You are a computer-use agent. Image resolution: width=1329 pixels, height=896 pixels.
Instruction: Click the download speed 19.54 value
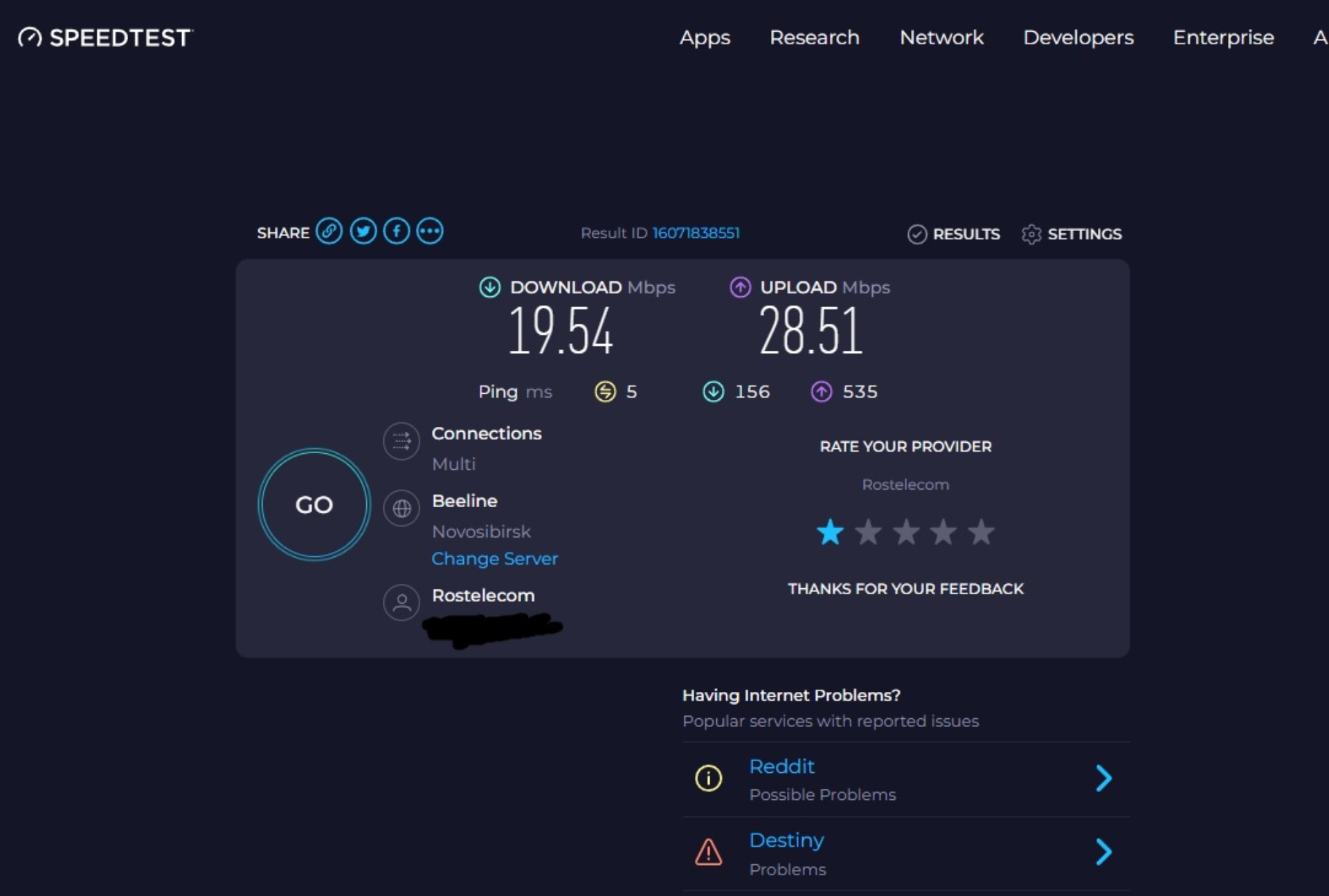click(561, 331)
